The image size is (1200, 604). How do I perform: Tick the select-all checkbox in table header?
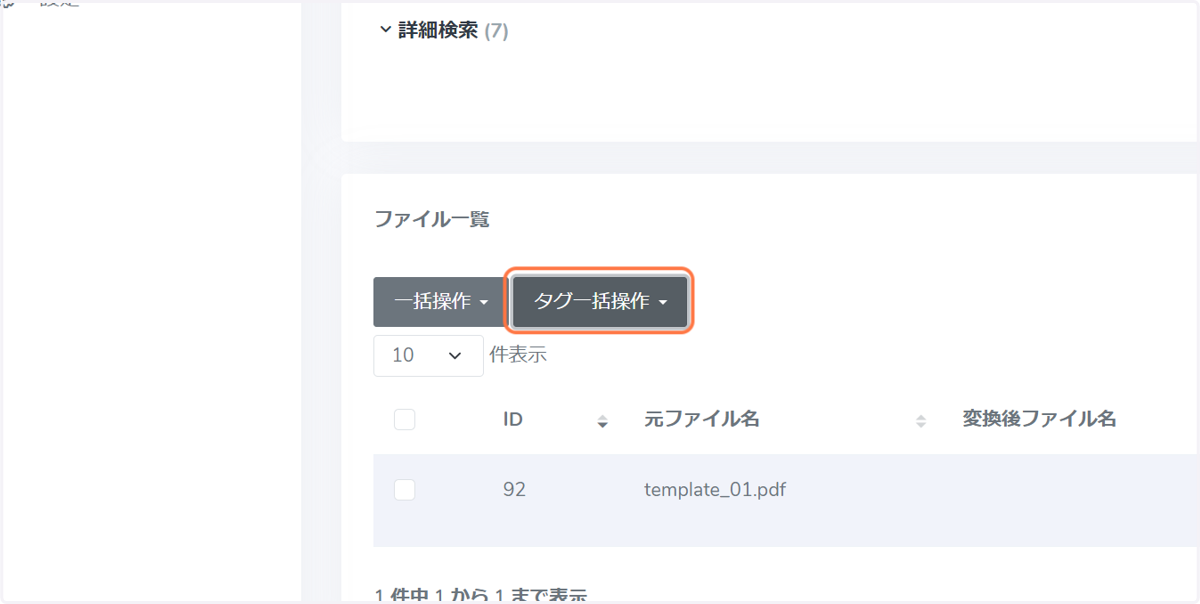click(x=404, y=420)
